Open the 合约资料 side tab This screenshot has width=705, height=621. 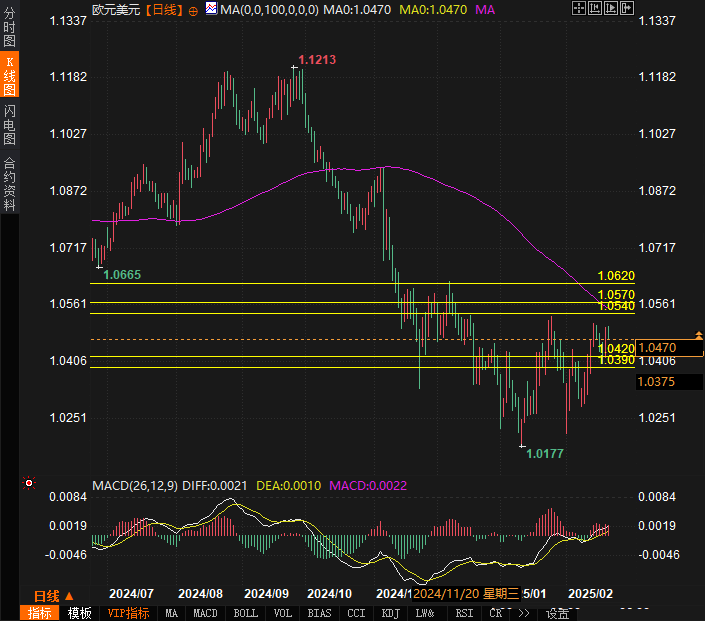(9, 183)
